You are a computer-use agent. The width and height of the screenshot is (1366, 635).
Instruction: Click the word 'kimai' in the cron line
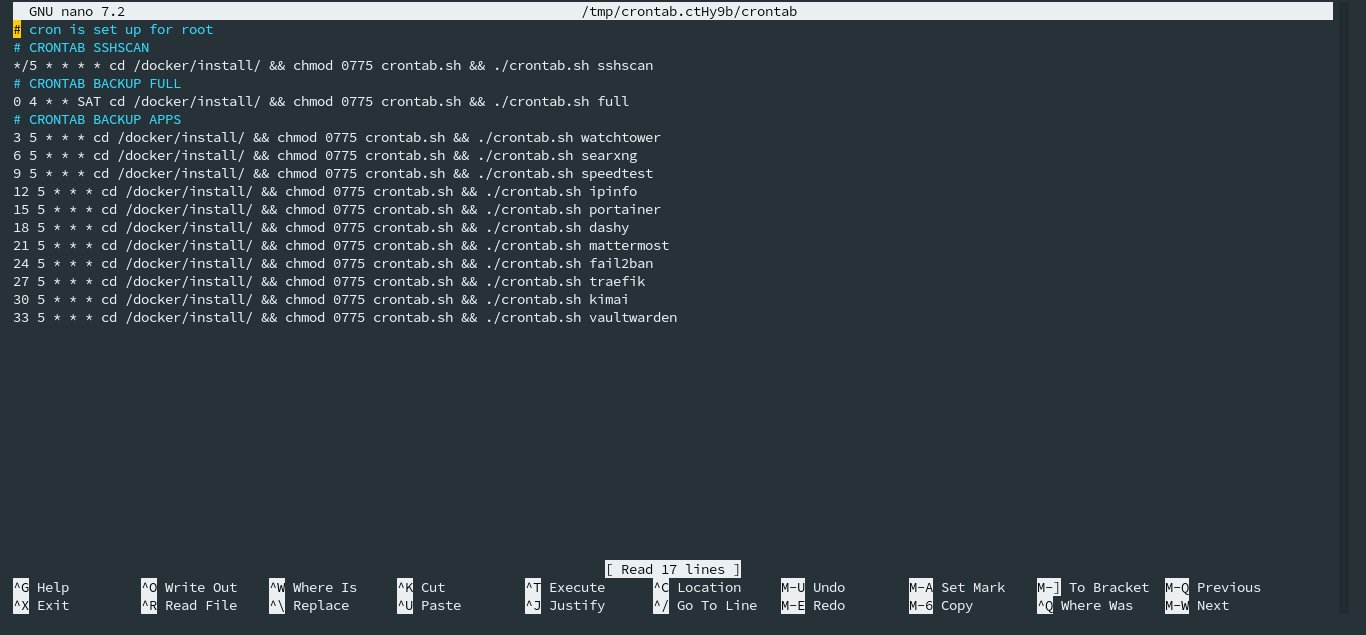click(609, 299)
